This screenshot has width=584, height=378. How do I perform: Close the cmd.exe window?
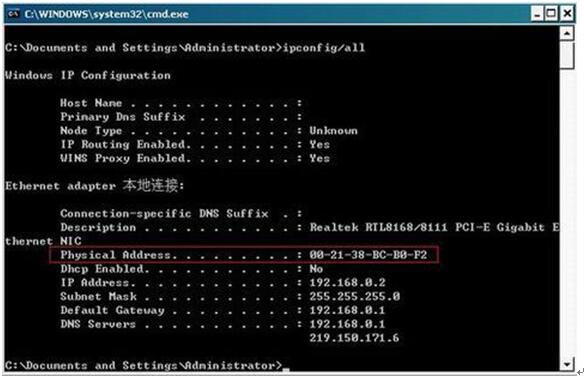[x=567, y=14]
